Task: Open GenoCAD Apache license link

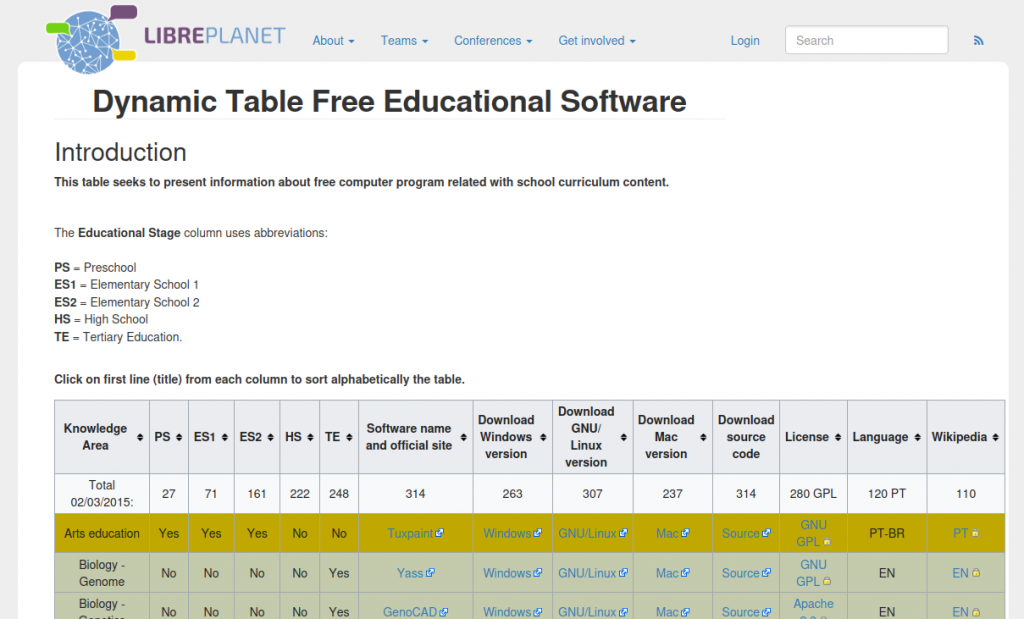Action: tap(813, 605)
